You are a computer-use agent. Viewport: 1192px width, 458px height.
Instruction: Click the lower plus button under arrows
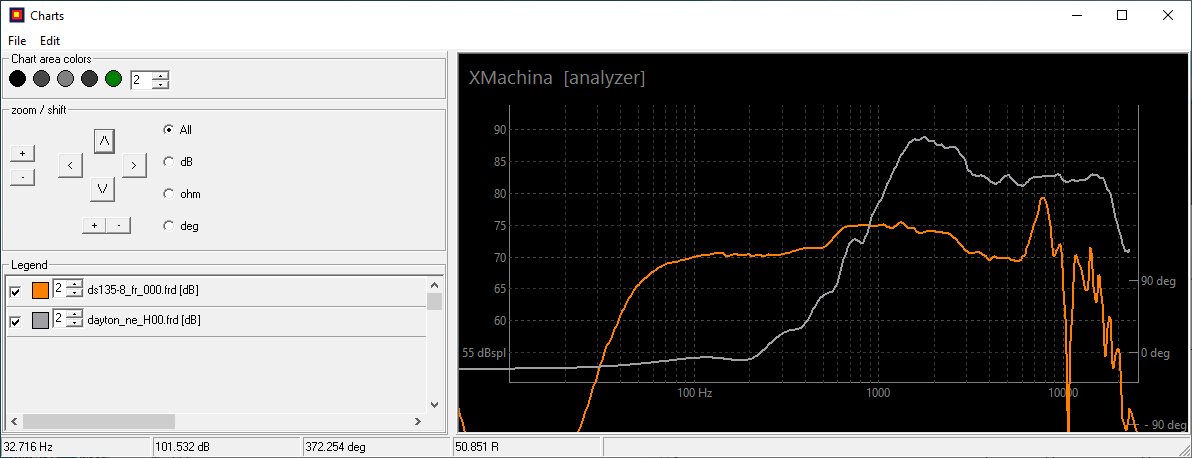(94, 225)
